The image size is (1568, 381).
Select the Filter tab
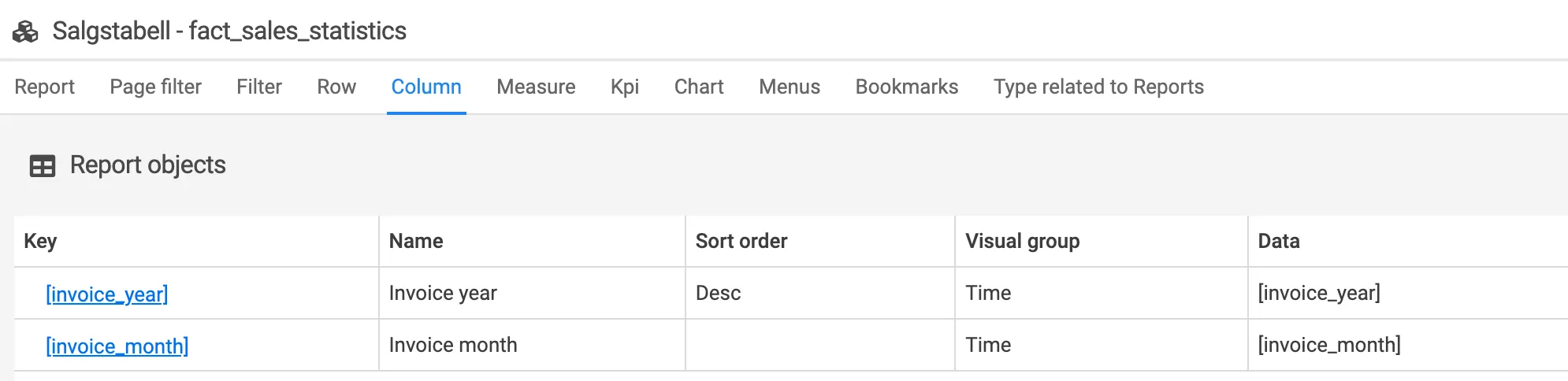point(258,87)
